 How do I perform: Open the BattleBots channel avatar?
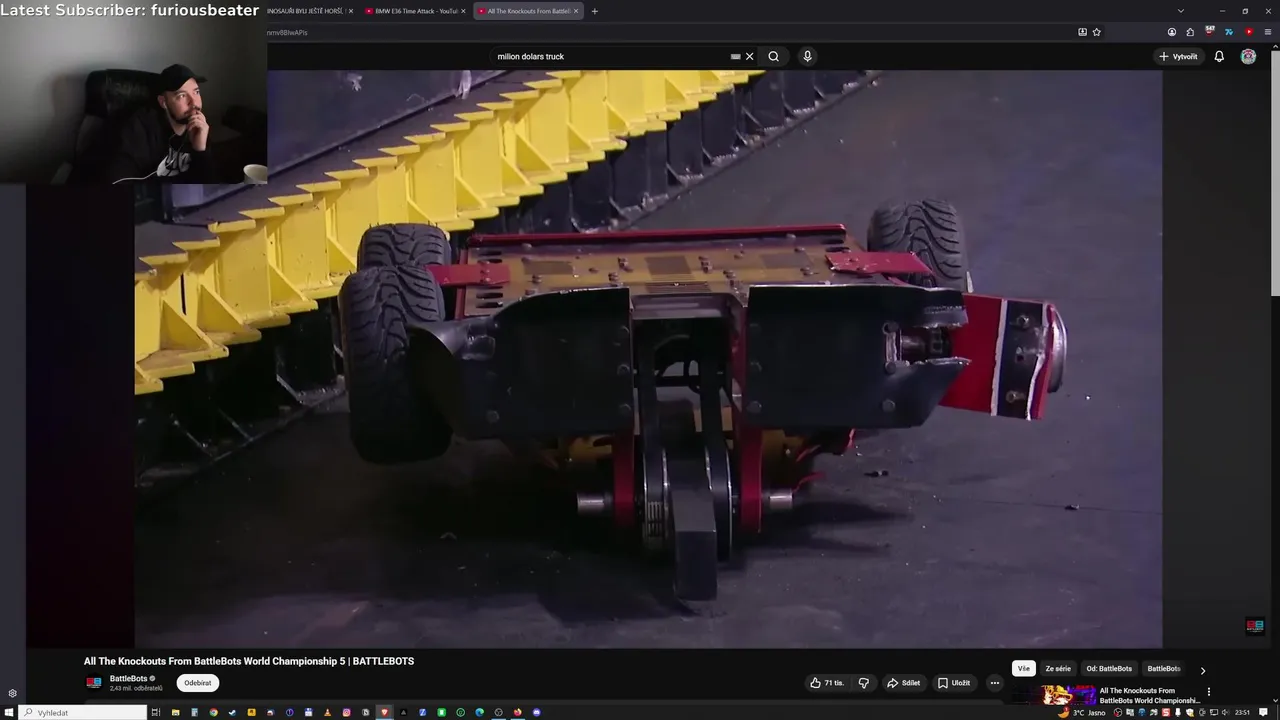coord(93,683)
